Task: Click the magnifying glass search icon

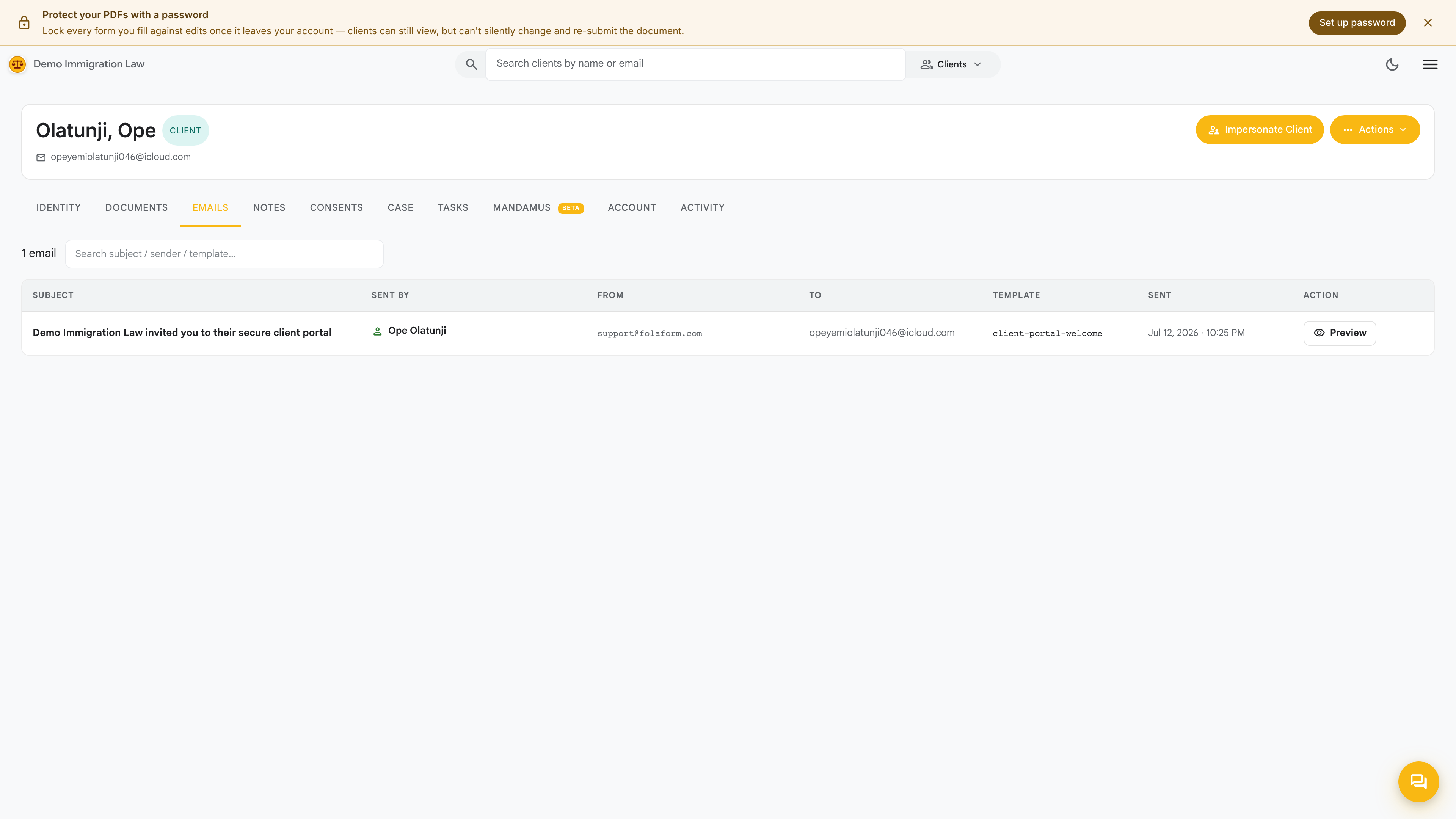Action: (471, 64)
